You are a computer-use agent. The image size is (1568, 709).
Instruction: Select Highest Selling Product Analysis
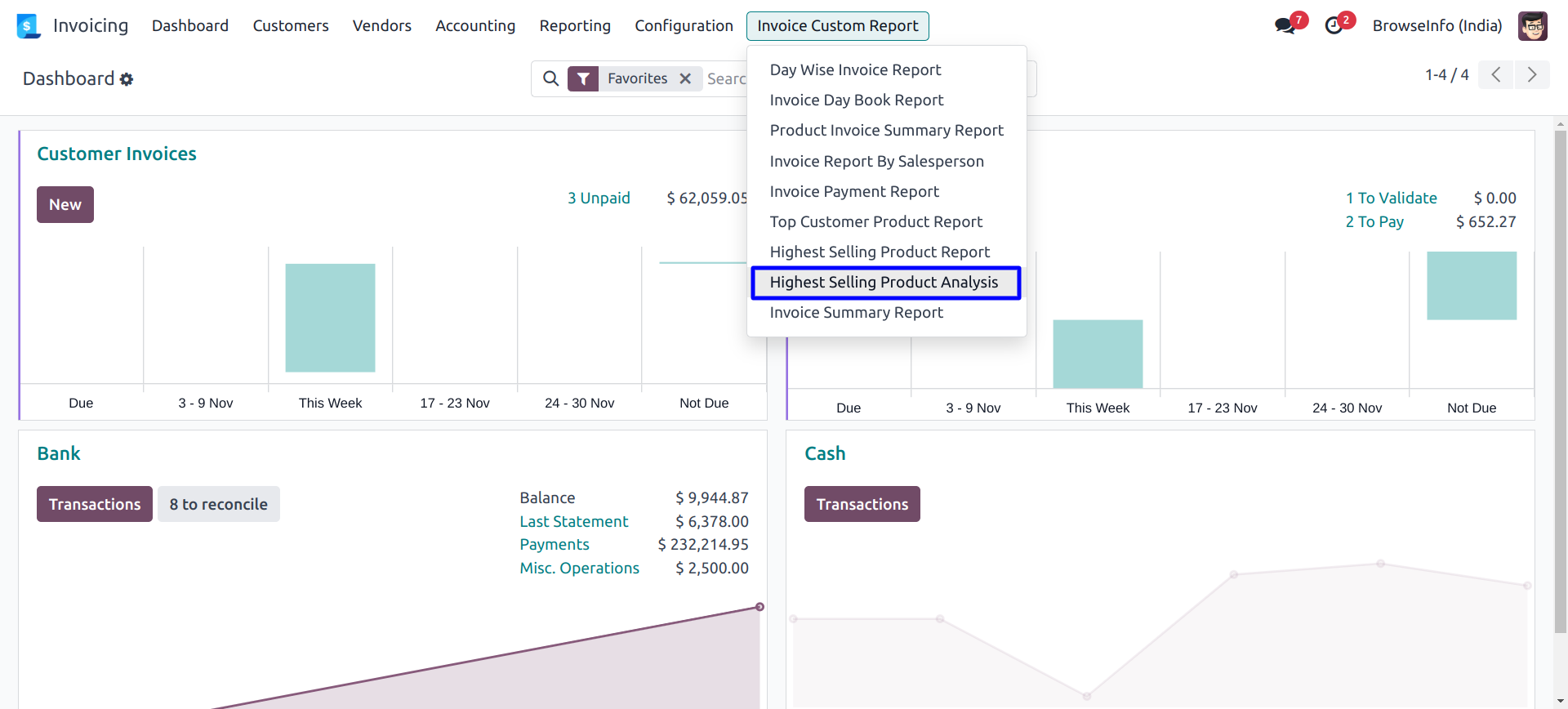tap(884, 283)
